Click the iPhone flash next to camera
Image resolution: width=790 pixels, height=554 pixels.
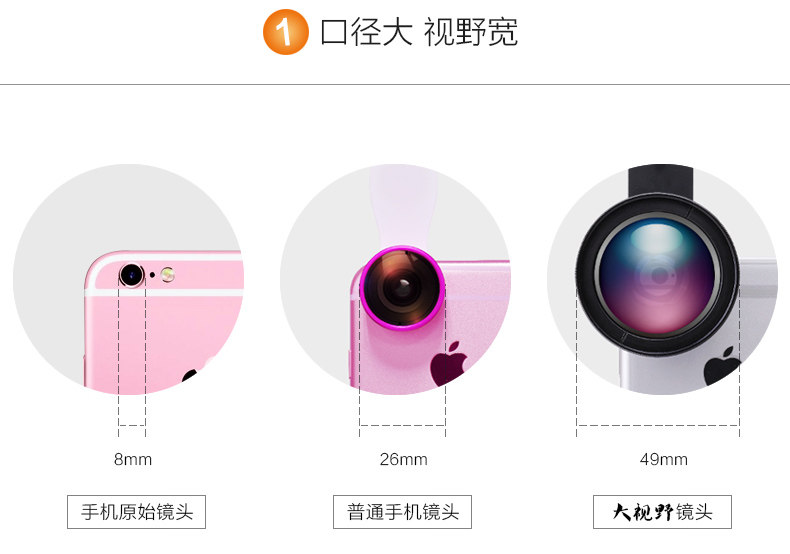tap(167, 274)
